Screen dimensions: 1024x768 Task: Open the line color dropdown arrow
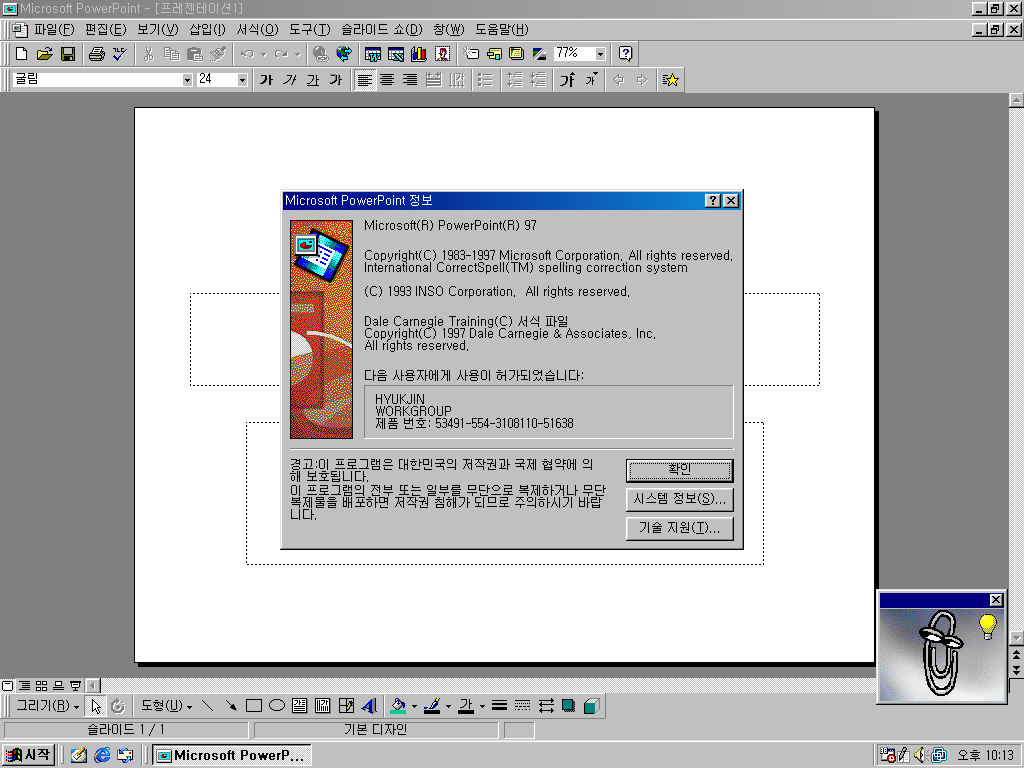(x=448, y=706)
